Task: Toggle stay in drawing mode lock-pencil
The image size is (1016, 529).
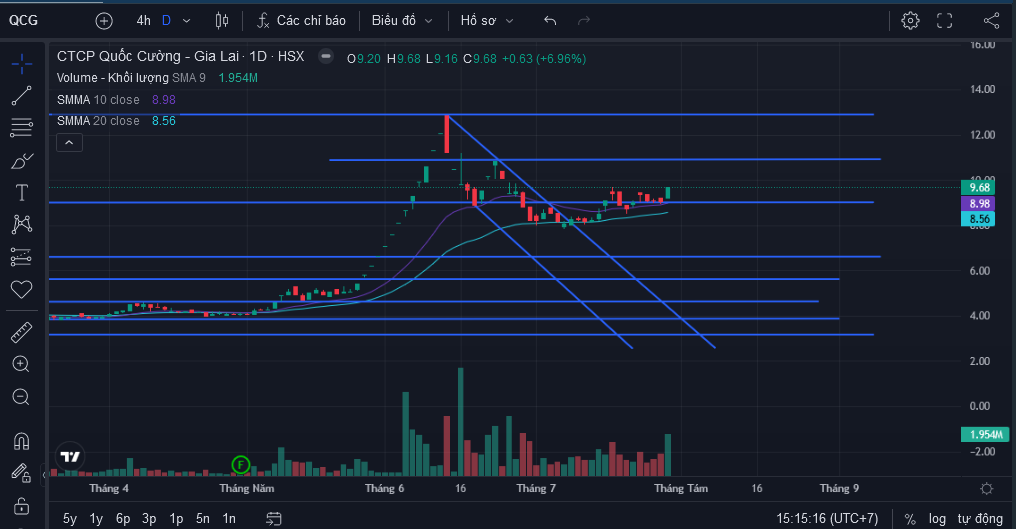Action: (21, 473)
